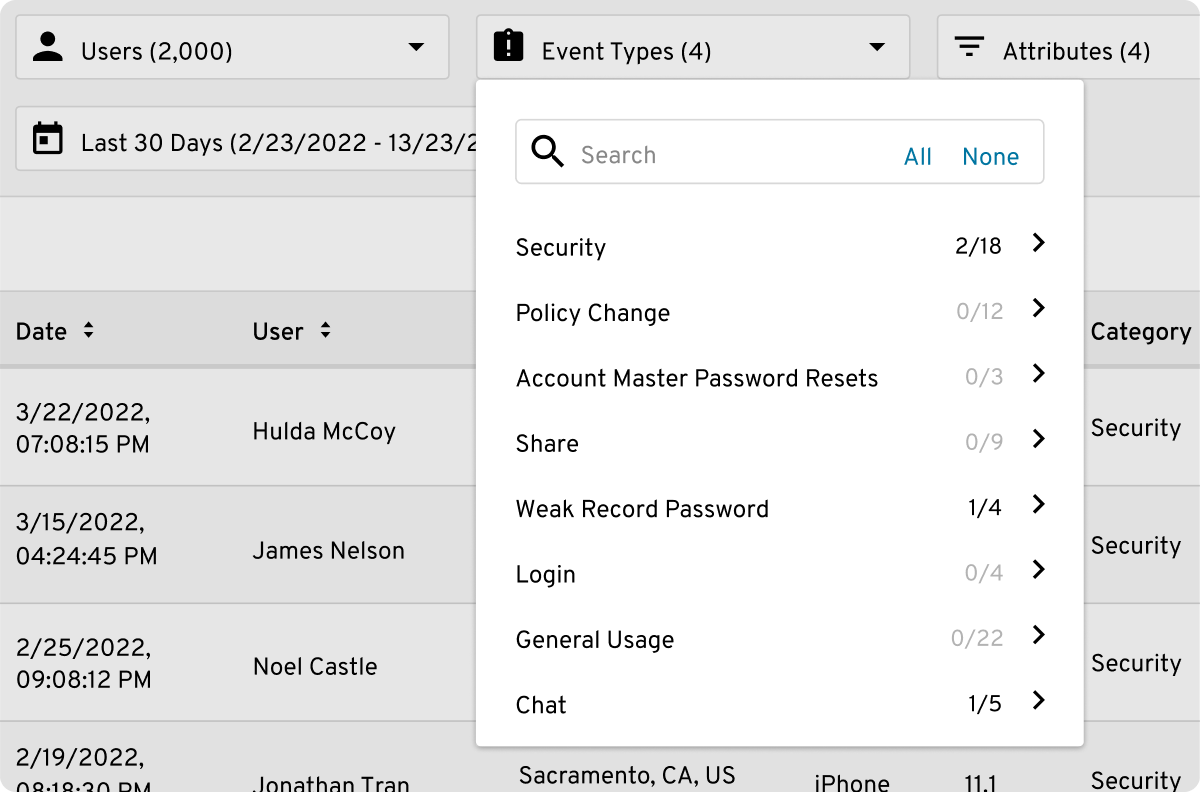This screenshot has width=1200, height=792.
Task: Click the filter icon beside Attributes
Action: pos(969,47)
